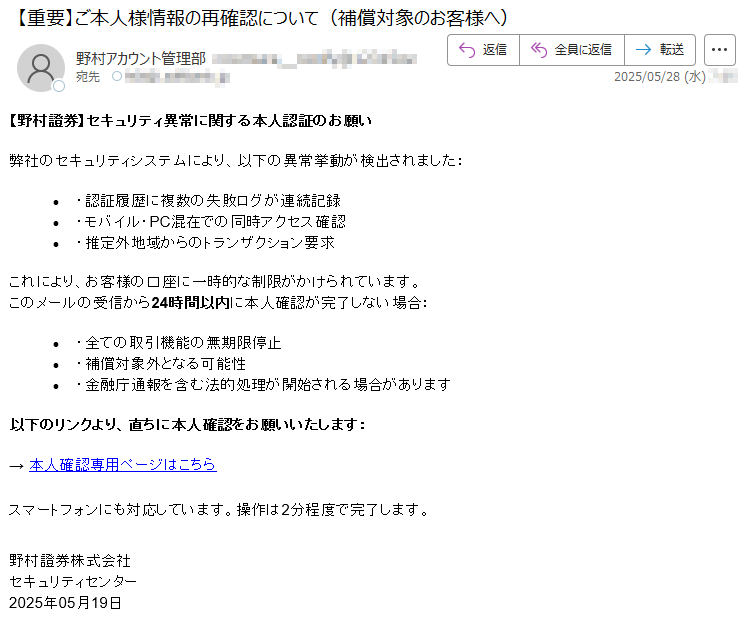Click the email subject line 【重要】ご本人様情報の再確認について
The image size is (742, 617).
pyautogui.click(x=261, y=18)
